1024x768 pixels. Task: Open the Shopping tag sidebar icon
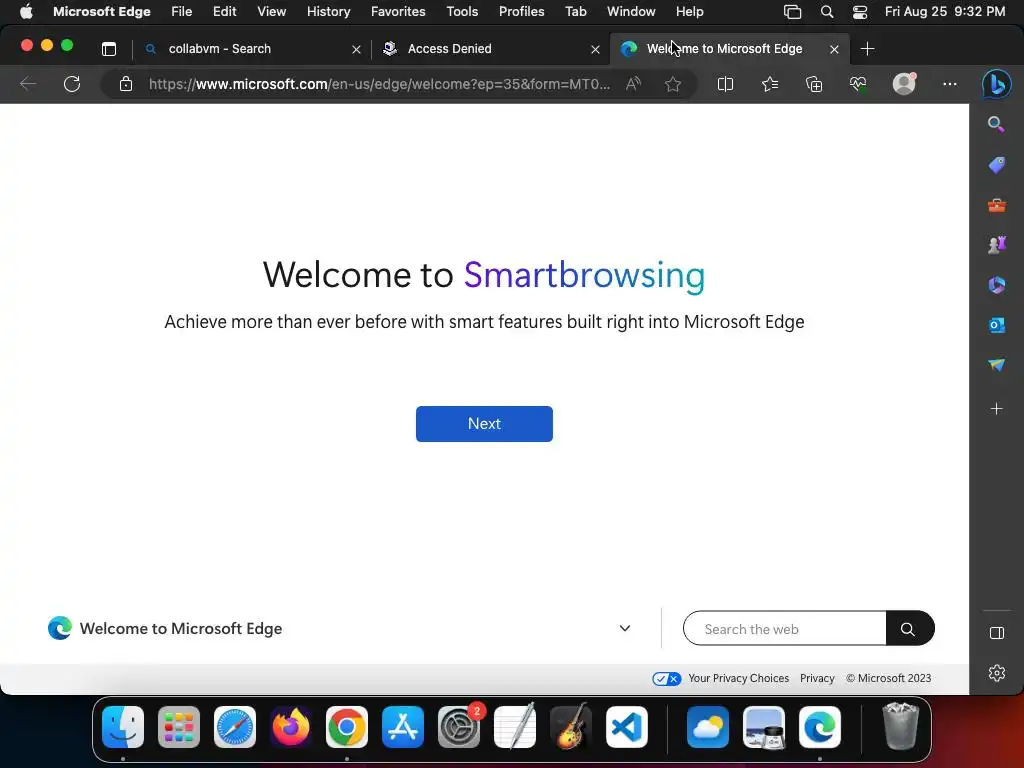[997, 165]
